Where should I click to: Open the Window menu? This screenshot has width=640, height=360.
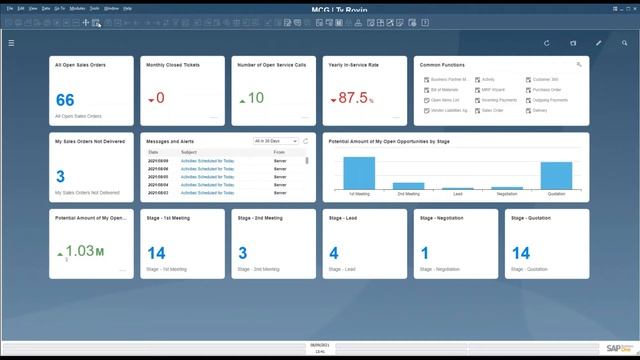[x=111, y=8]
